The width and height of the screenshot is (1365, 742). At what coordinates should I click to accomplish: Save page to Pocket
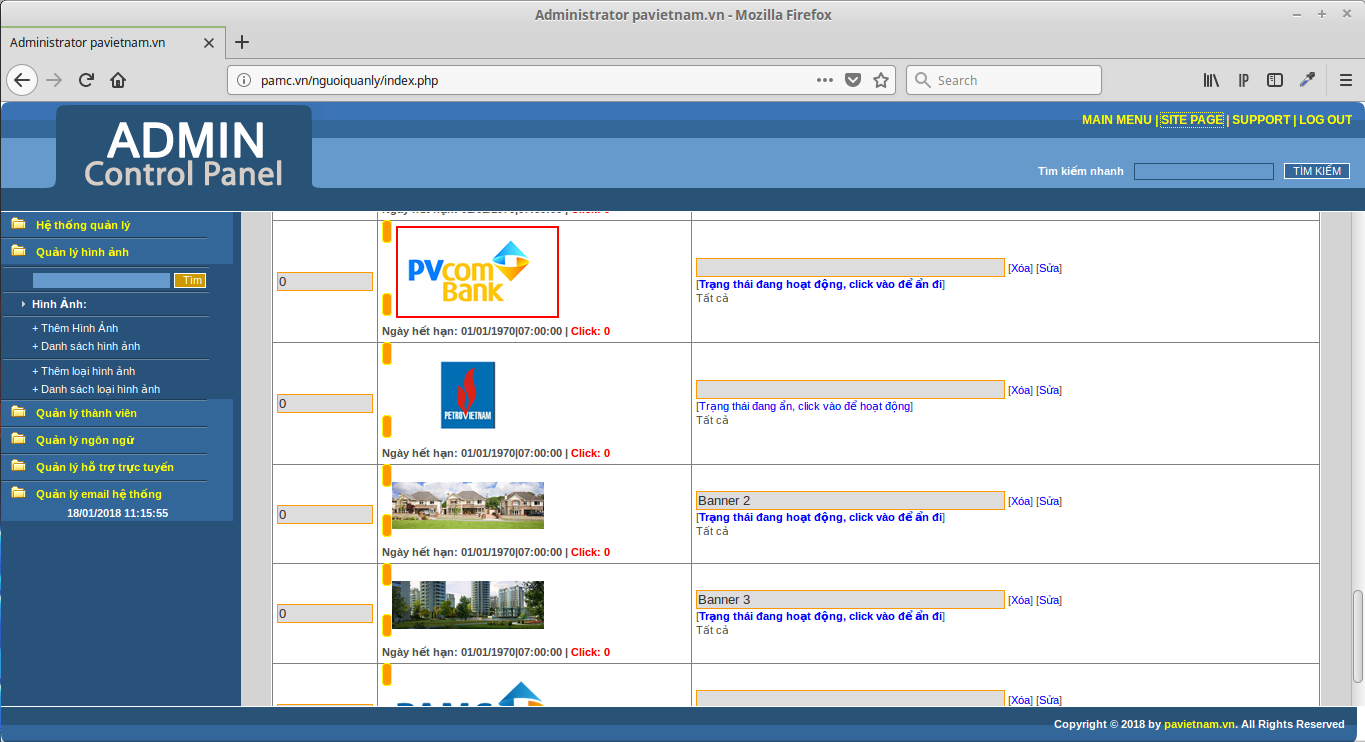click(853, 80)
